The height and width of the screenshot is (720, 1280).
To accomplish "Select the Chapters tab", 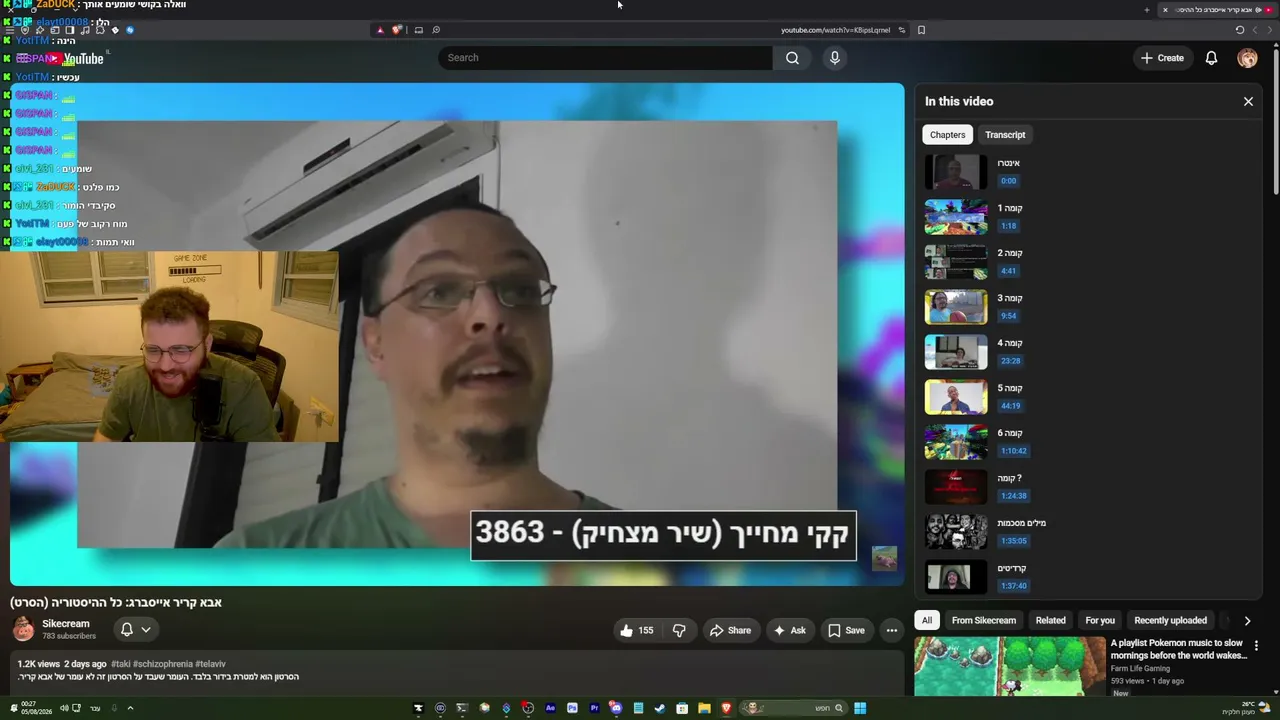I will tap(947, 135).
